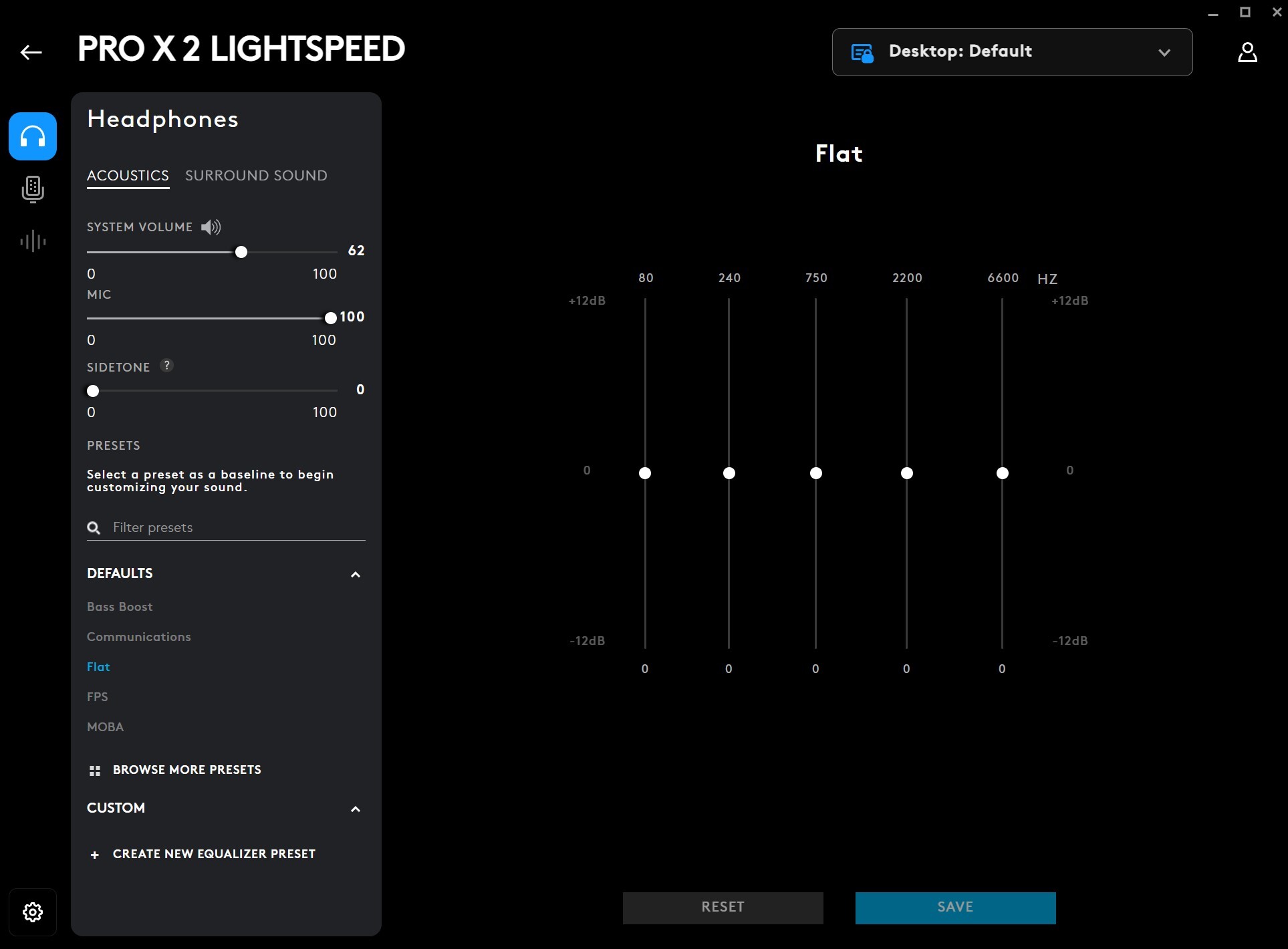This screenshot has height=949, width=1288.
Task: Collapse the DEFAULTS presets section
Action: (356, 575)
